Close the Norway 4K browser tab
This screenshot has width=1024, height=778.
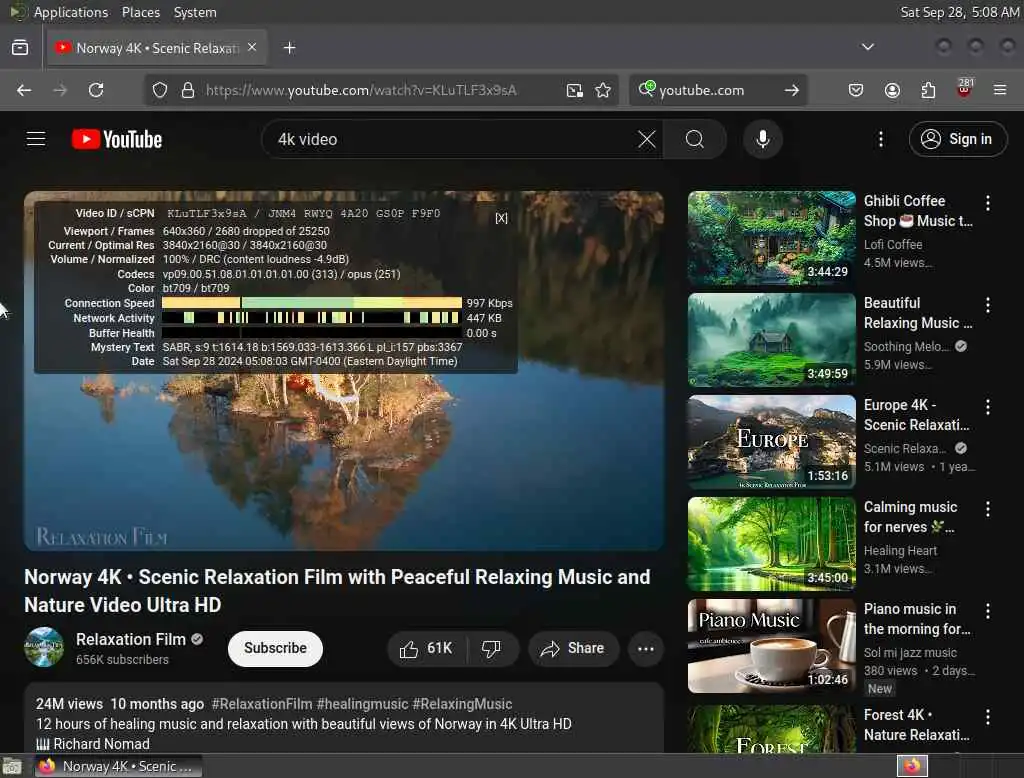click(x=252, y=48)
